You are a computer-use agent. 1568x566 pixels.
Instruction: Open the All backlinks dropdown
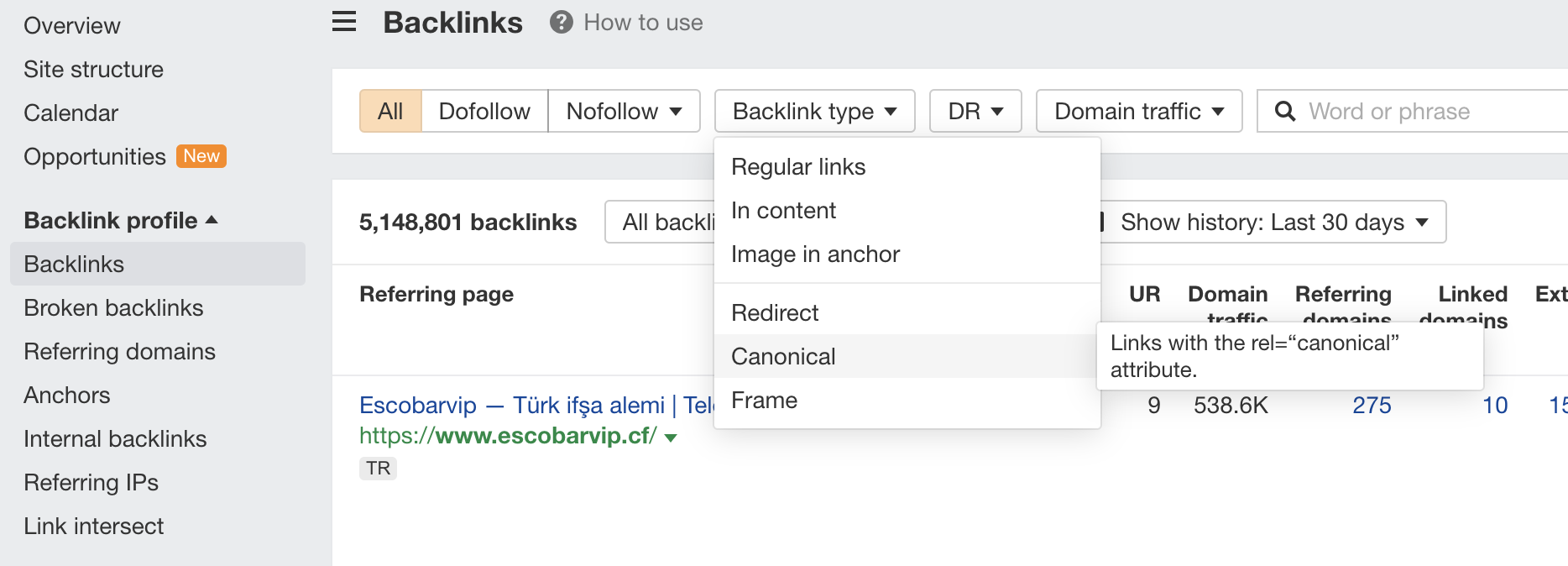(x=660, y=222)
